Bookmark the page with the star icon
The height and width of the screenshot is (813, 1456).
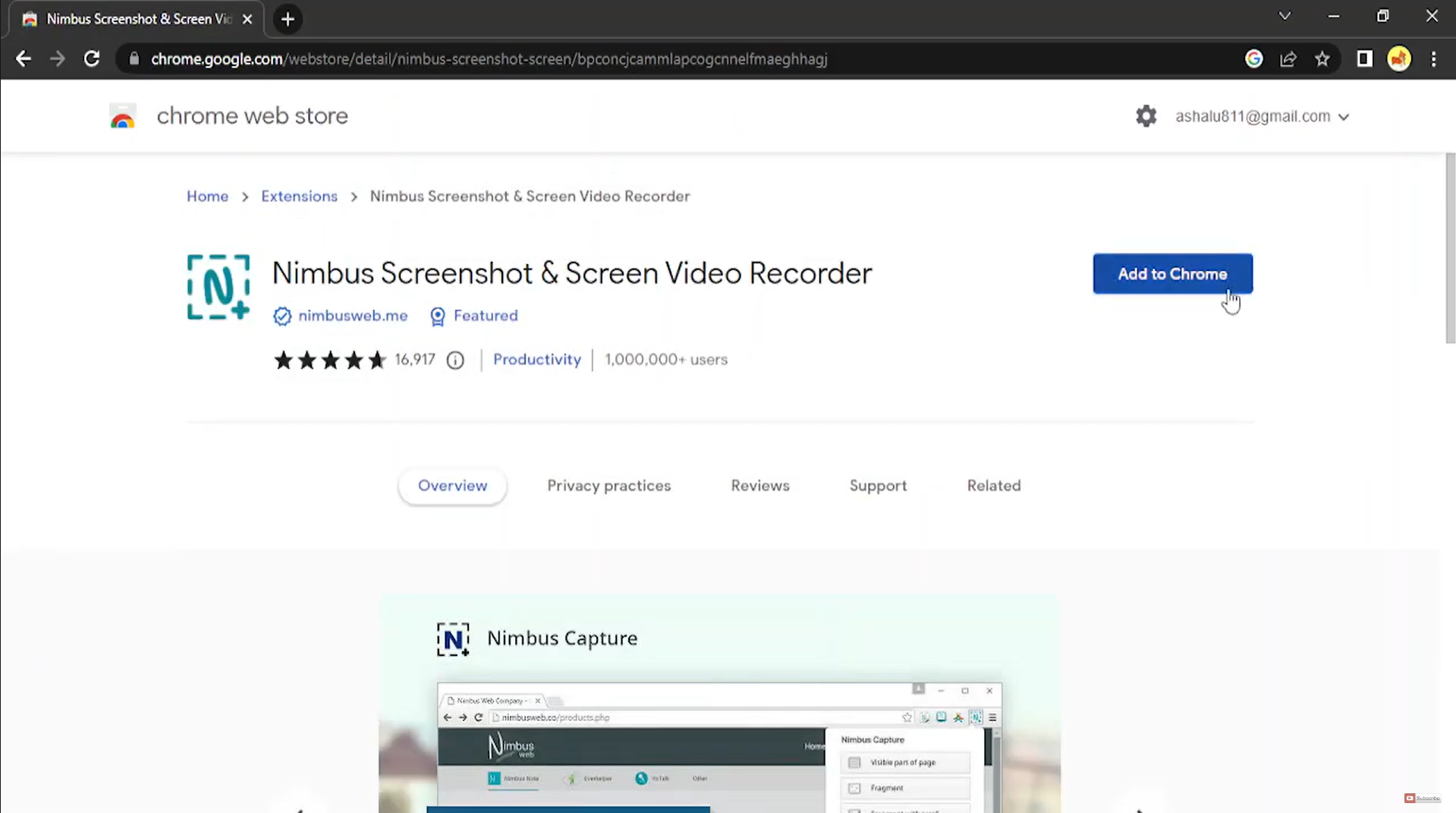[x=1322, y=58]
